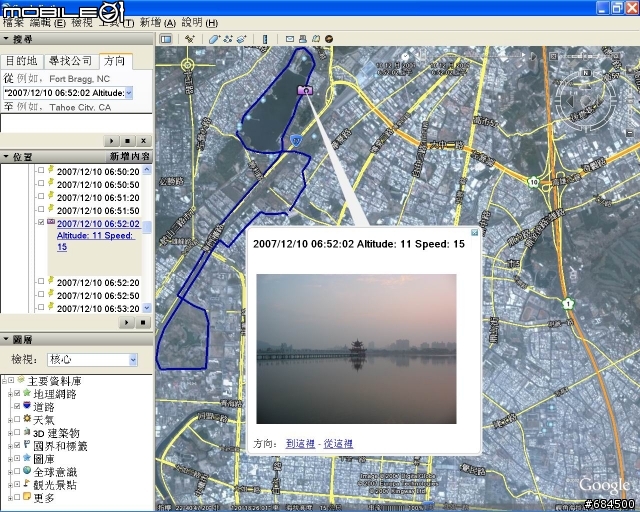Click the green star icon of 地理網路
This screenshot has width=640, height=512.
27,392
